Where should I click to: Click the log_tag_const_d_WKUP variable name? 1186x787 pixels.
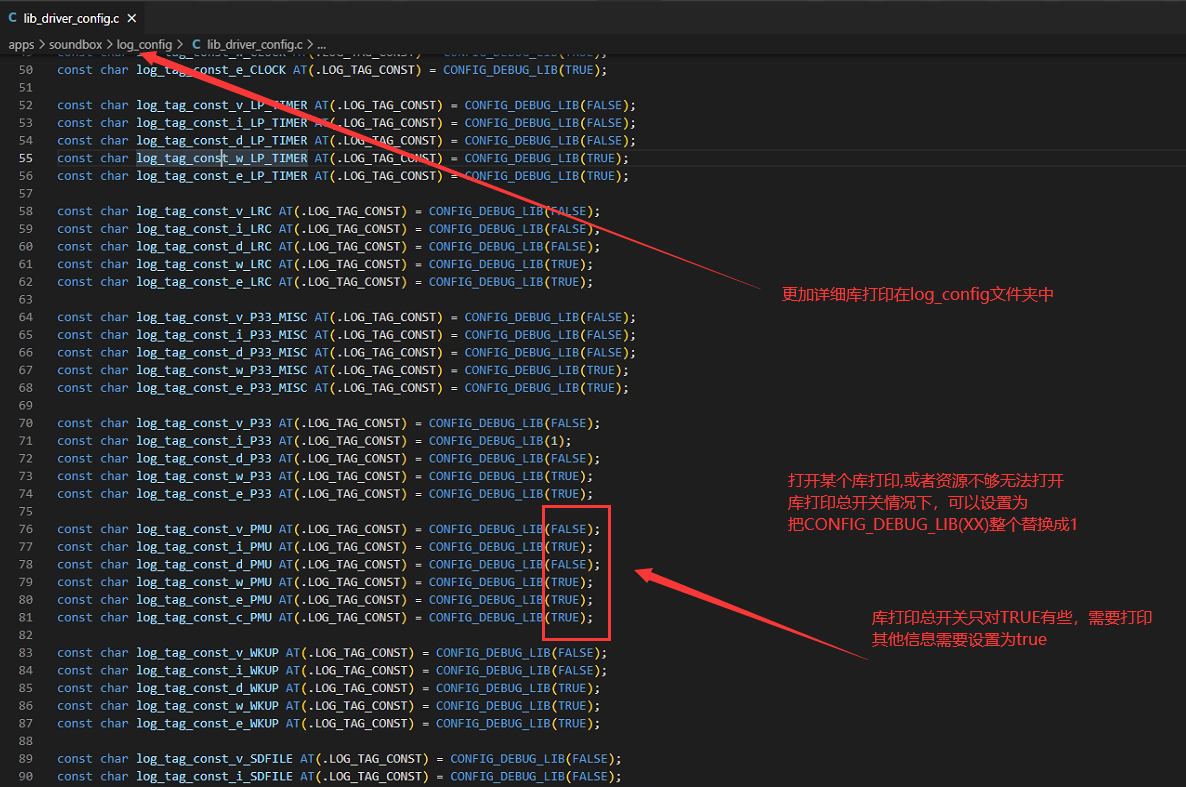click(x=207, y=688)
